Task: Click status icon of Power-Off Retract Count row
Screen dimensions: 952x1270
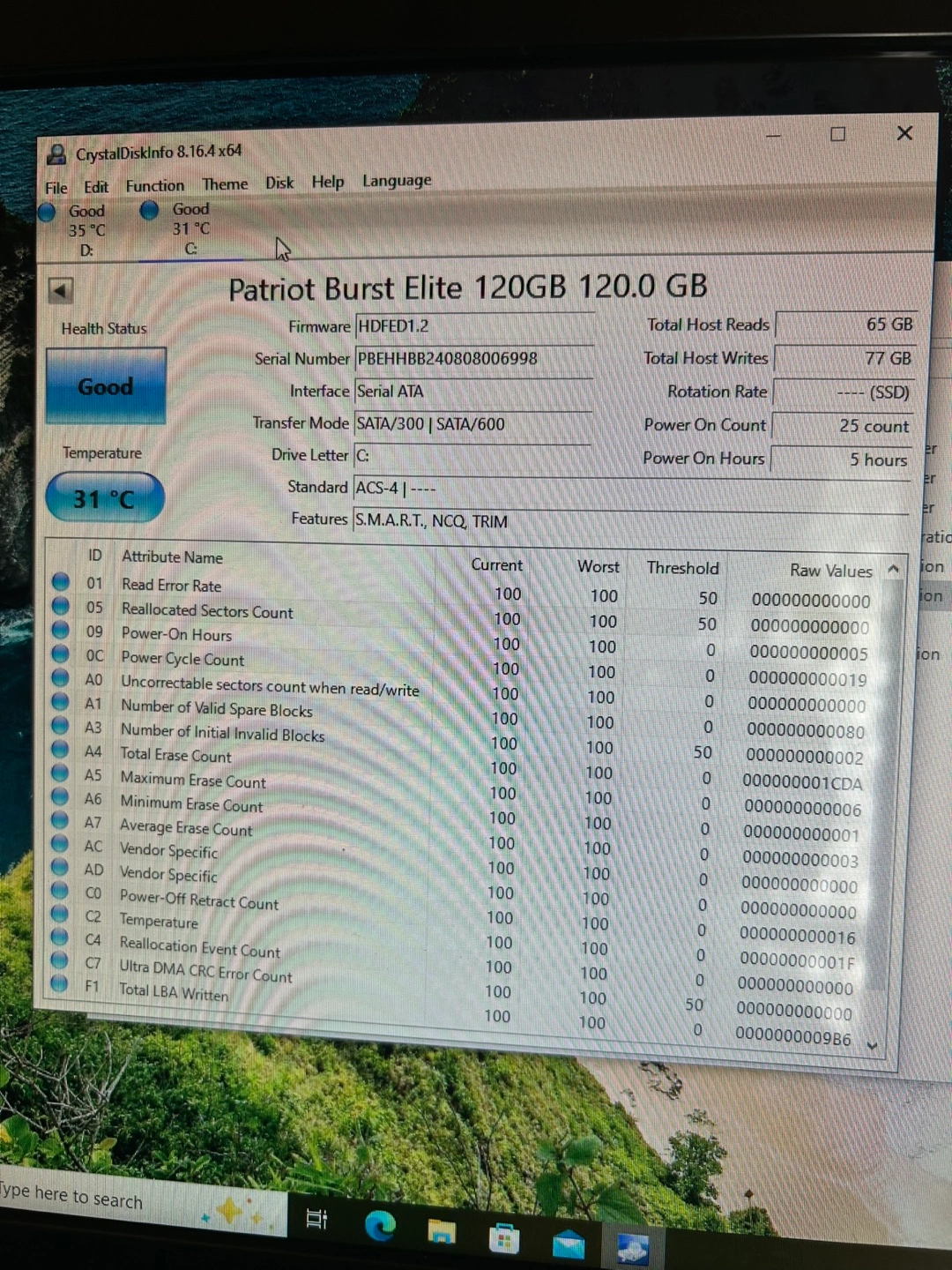Action: coord(59,890)
